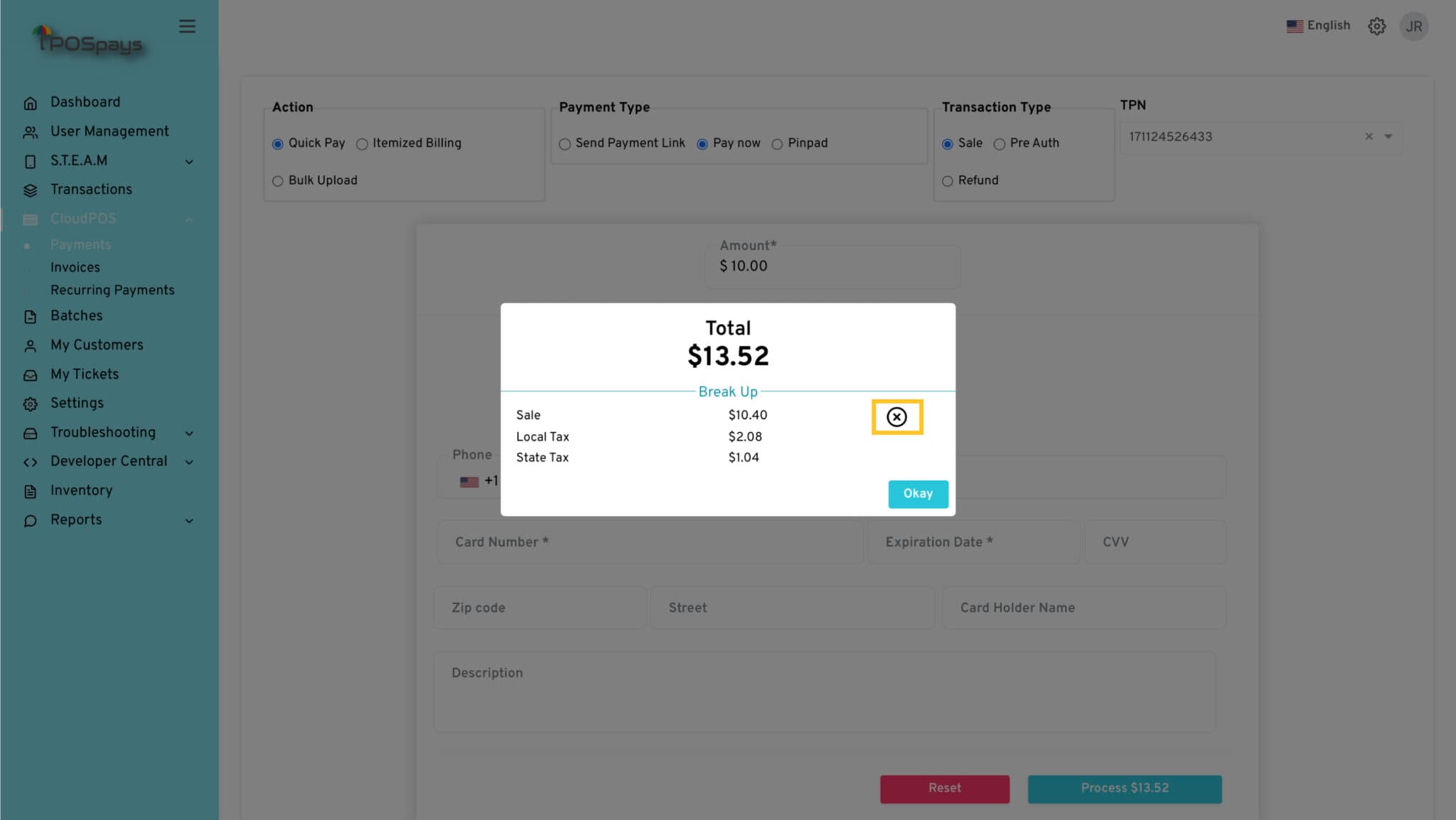Screen dimensions: 1456x820
Task: Close the total breakup popup with X icon
Action: coord(896,417)
